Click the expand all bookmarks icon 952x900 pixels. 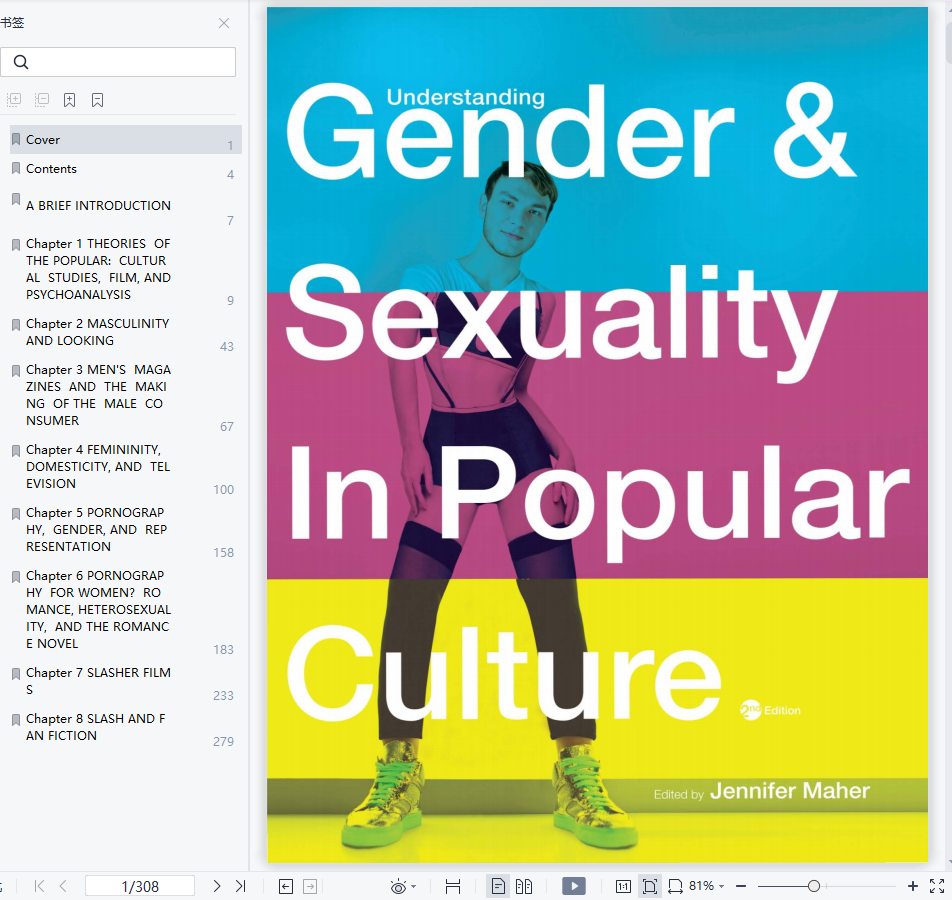coord(14,100)
